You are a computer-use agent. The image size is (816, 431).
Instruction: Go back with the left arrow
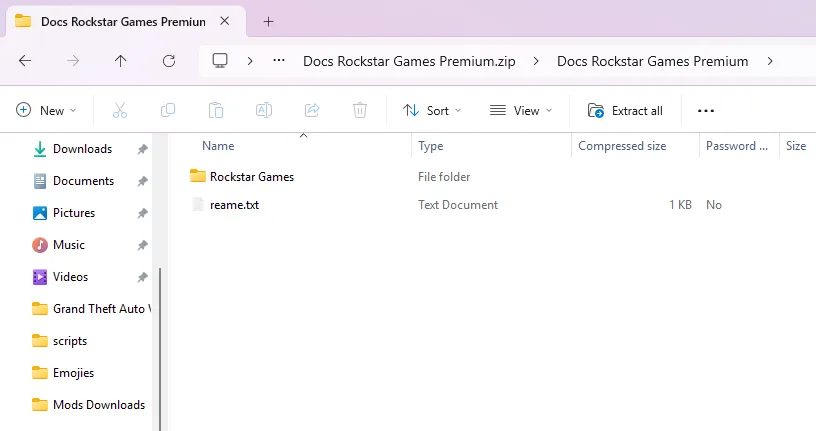25,61
